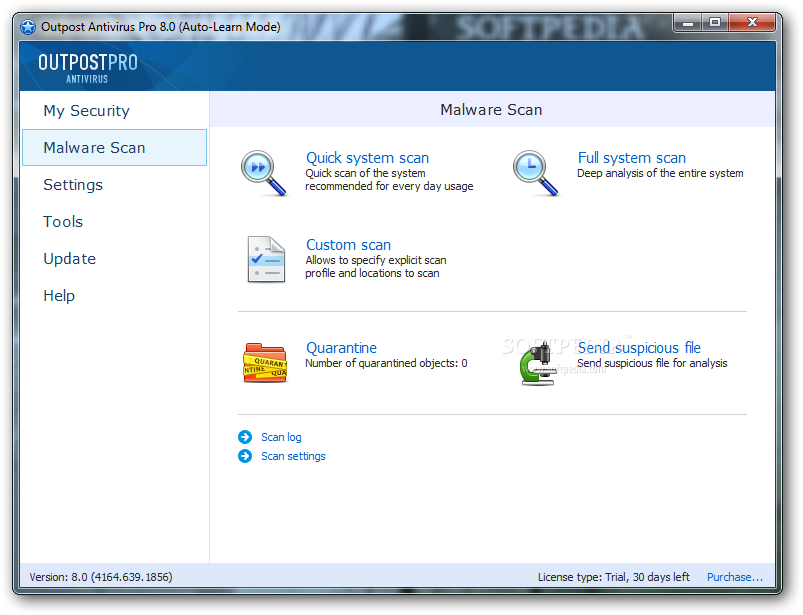
Task: Open the Update section
Action: click(70, 259)
